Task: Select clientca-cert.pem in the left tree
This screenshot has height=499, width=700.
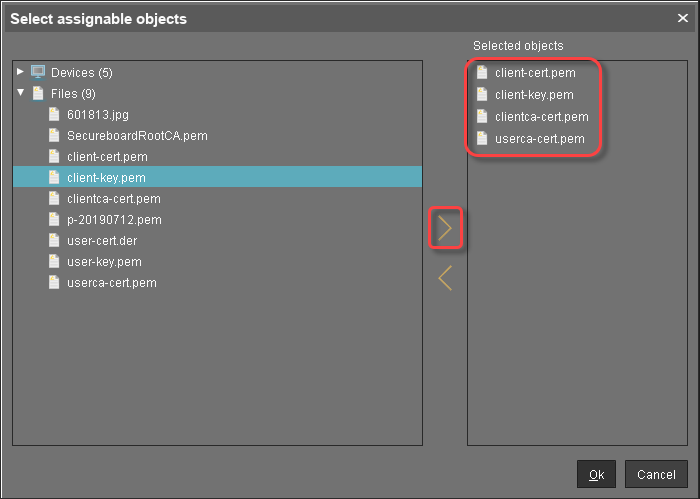Action: click(x=113, y=199)
